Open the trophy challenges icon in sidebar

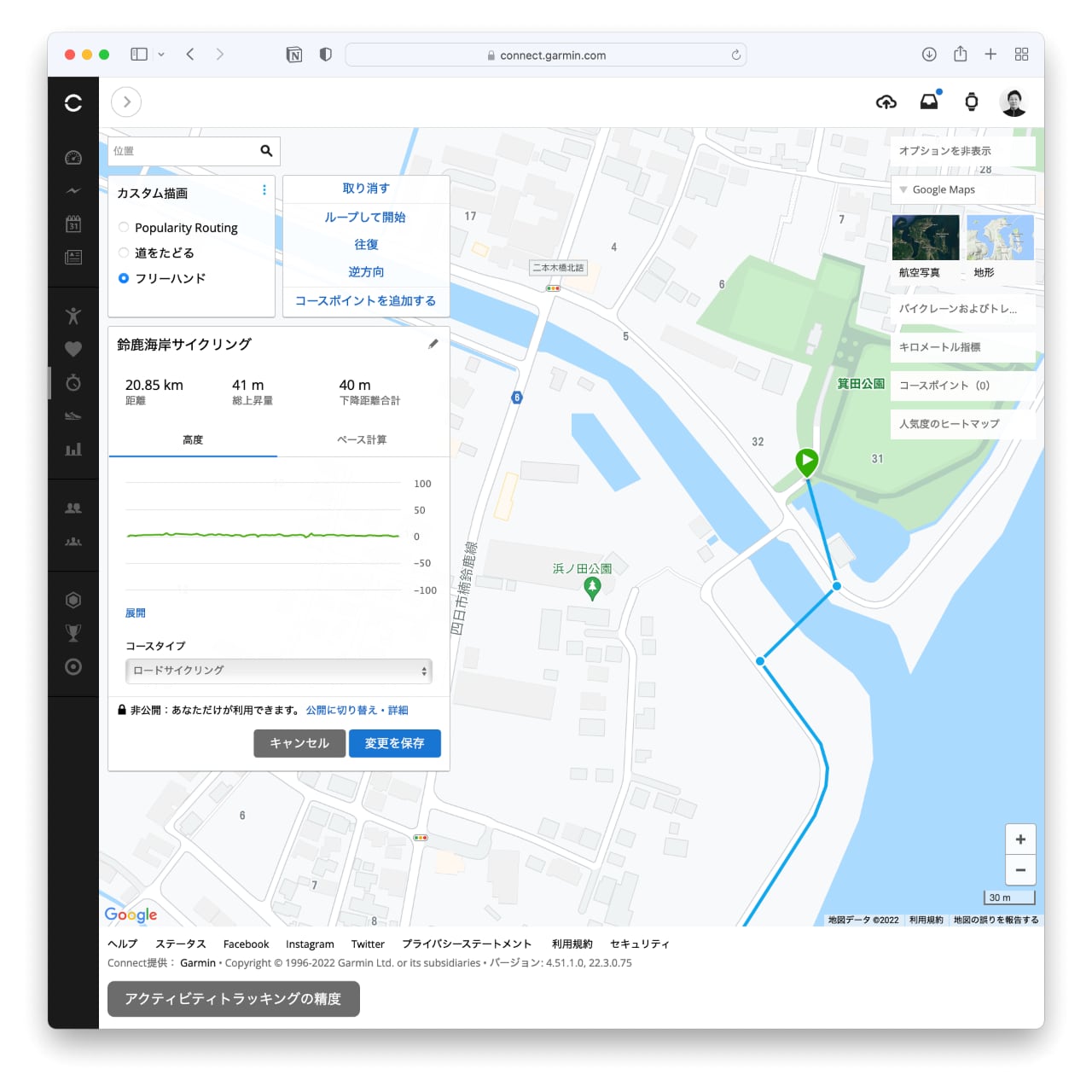point(73,633)
